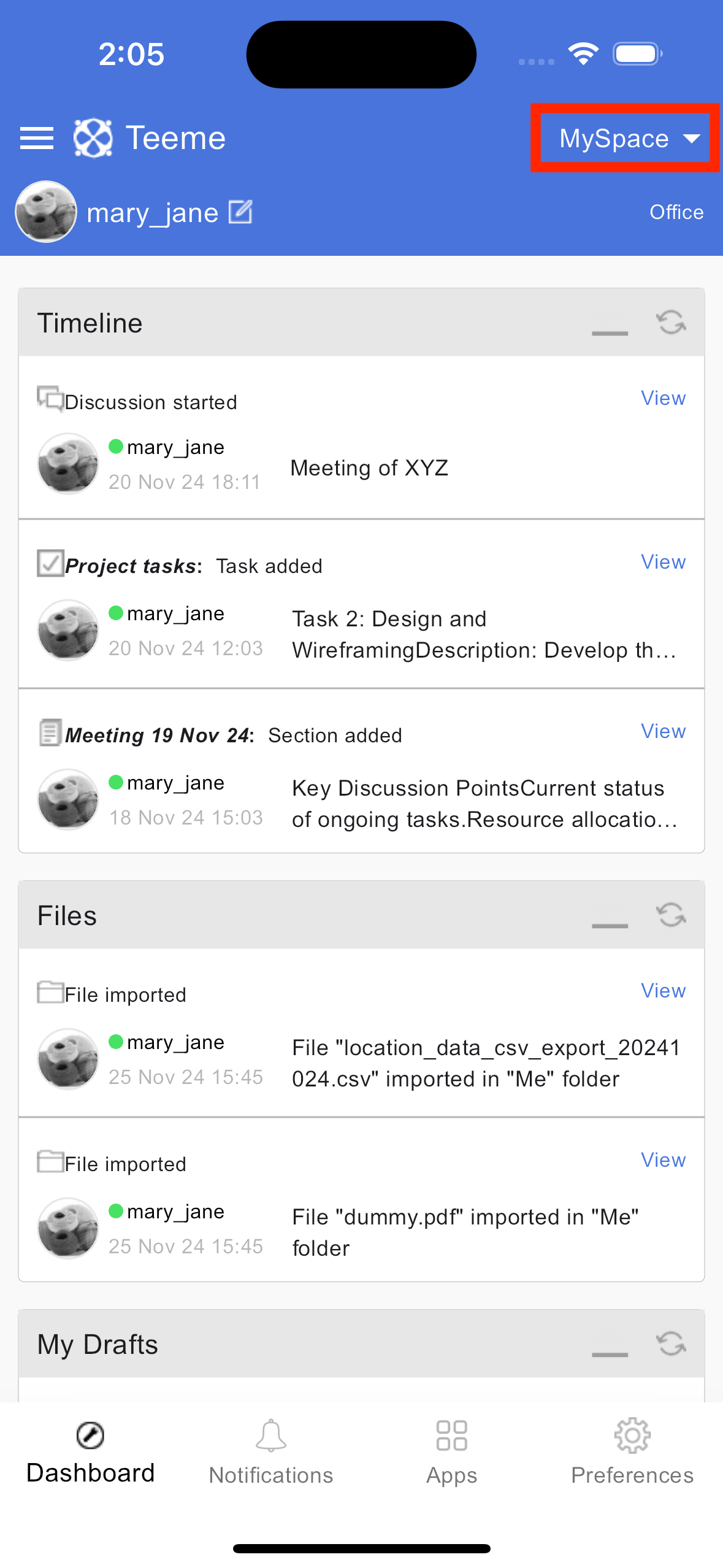723x1568 pixels.
Task: Open the Notifications bell tab
Action: tap(271, 1452)
